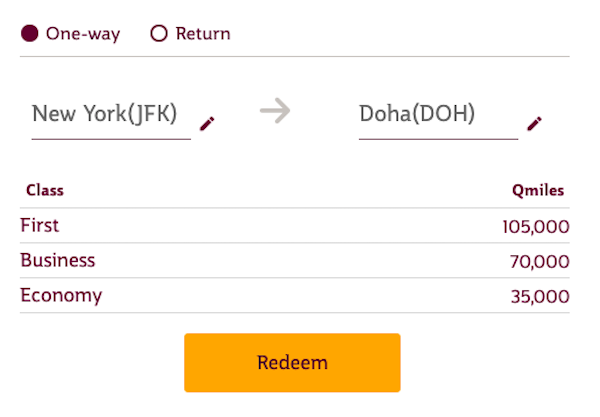The height and width of the screenshot is (417, 600).
Task: Select the Return radio button circle
Action: click(x=158, y=34)
